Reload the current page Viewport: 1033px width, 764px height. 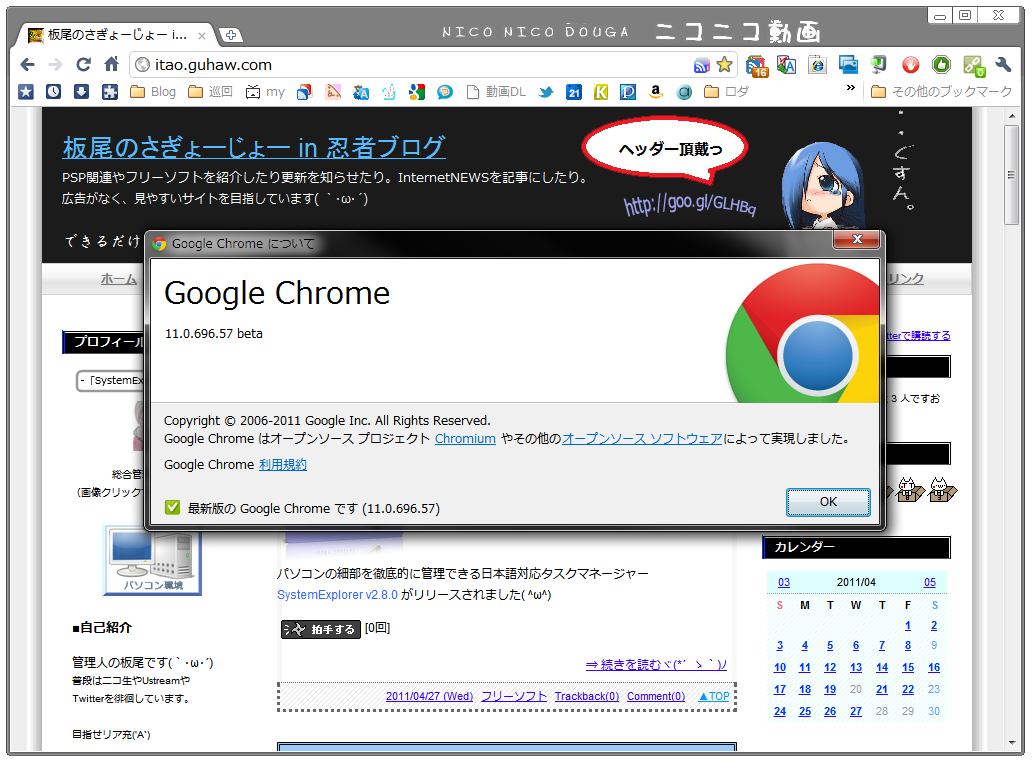pyautogui.click(x=83, y=65)
